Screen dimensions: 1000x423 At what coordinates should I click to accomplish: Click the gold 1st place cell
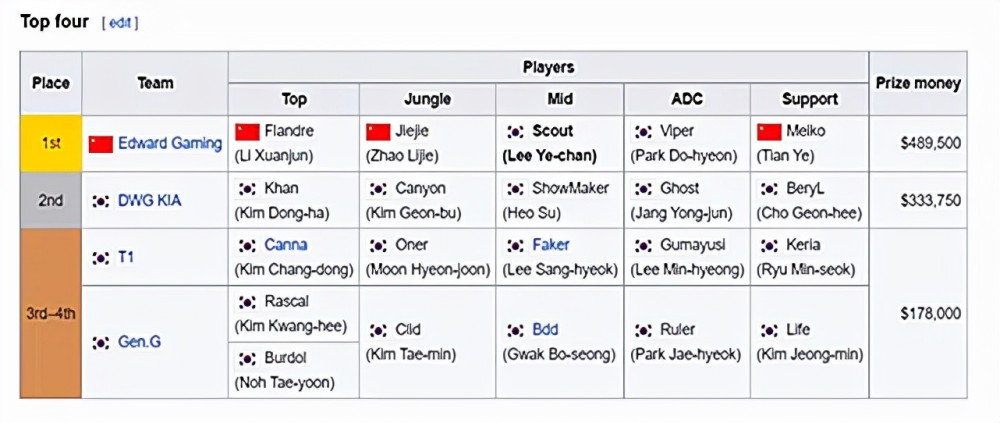click(51, 144)
